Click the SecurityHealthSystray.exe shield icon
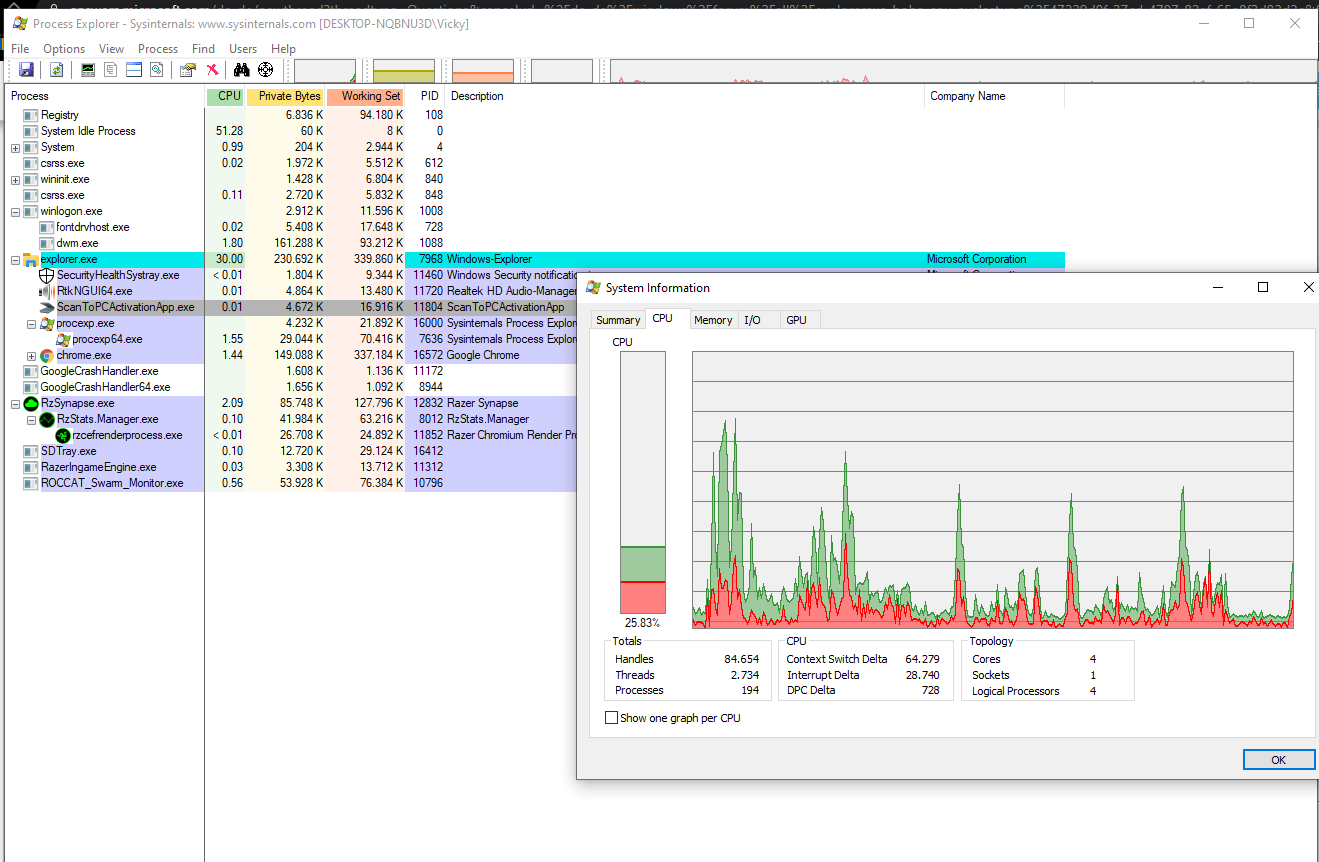The height and width of the screenshot is (862, 1319). click(x=46, y=275)
